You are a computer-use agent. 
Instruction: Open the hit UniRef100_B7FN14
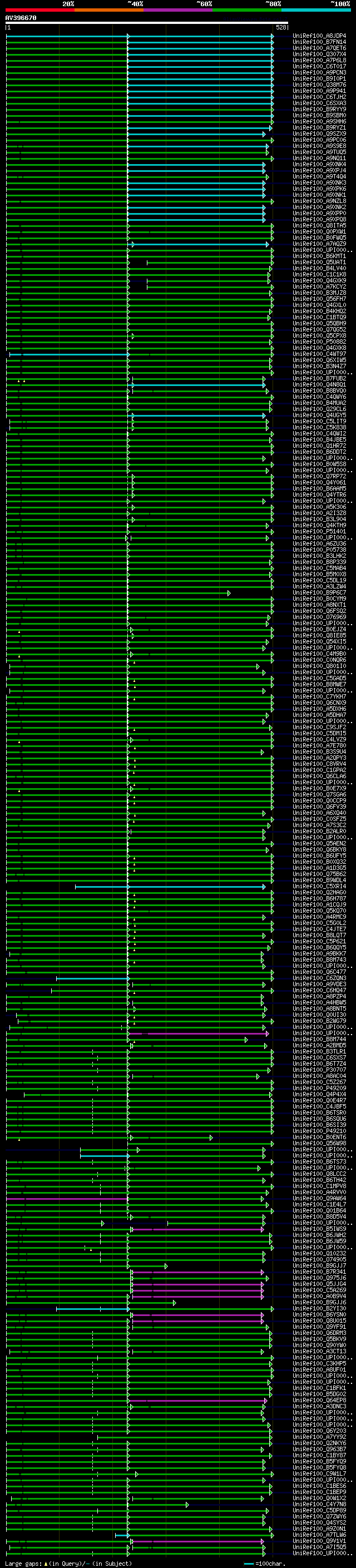(x=319, y=42)
